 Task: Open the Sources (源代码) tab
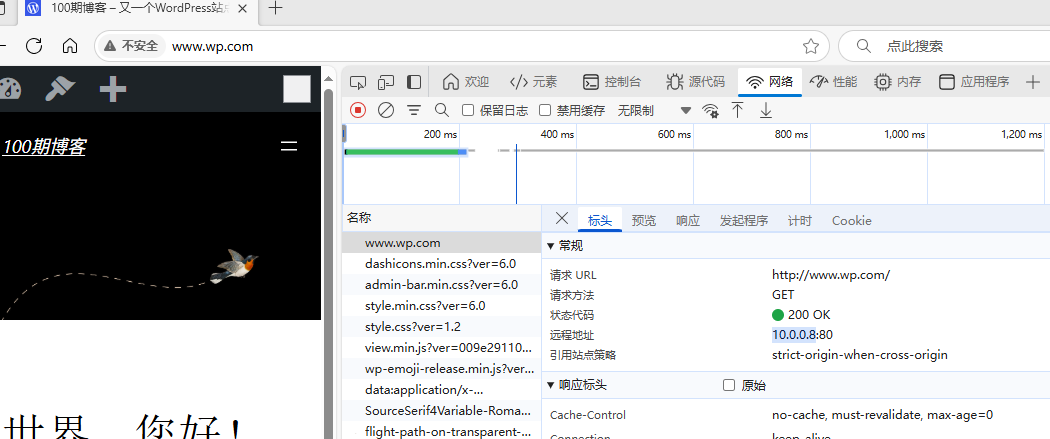point(696,82)
